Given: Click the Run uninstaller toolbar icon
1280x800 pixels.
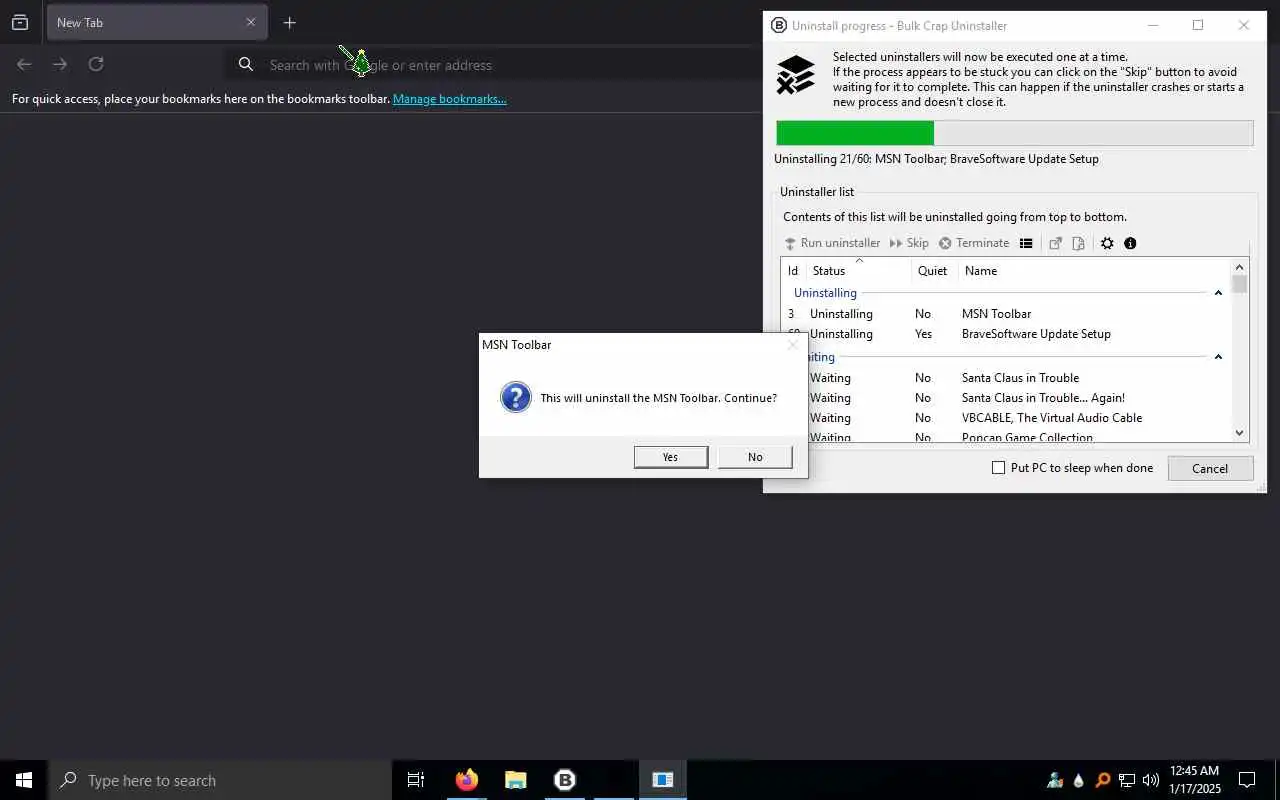Looking at the screenshot, I should tap(790, 243).
